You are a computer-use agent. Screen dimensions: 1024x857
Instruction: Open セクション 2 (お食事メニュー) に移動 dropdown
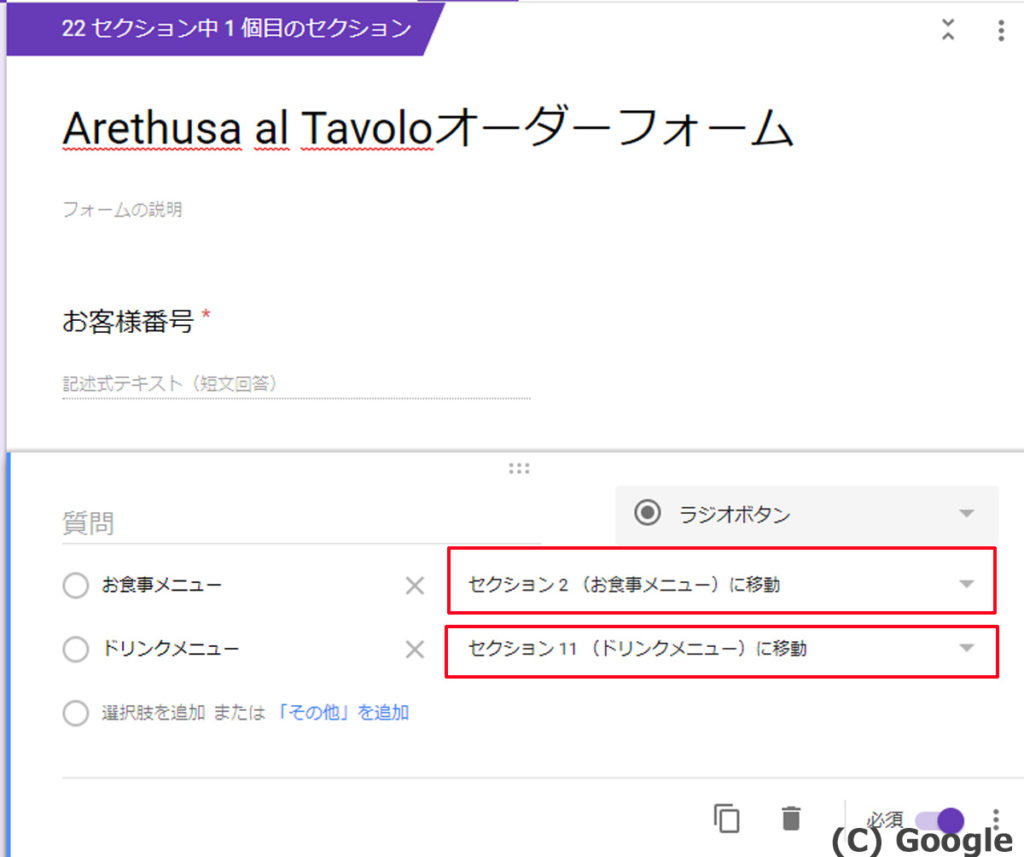722,581
